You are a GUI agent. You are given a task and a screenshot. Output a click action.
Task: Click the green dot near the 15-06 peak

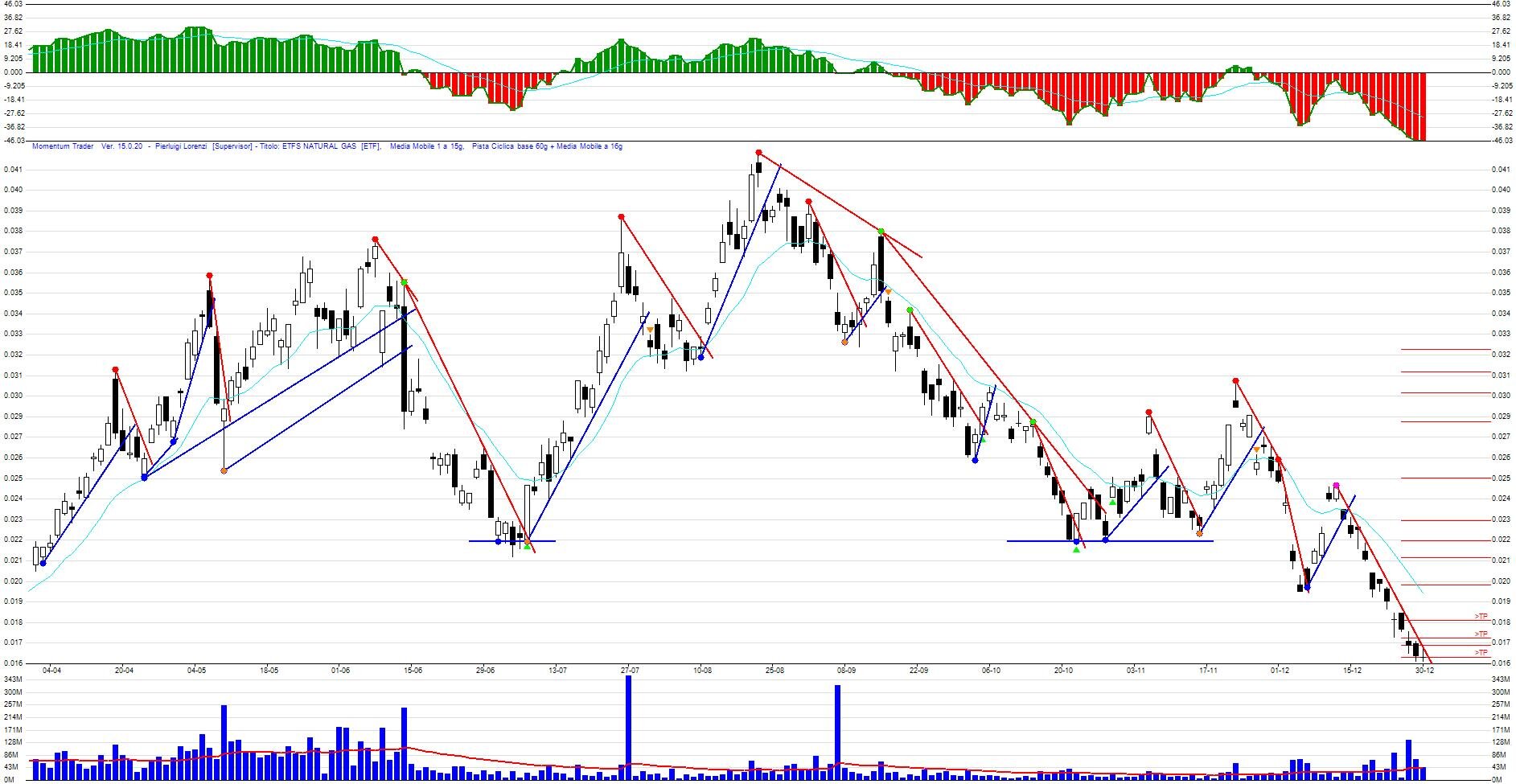pyautogui.click(x=405, y=282)
